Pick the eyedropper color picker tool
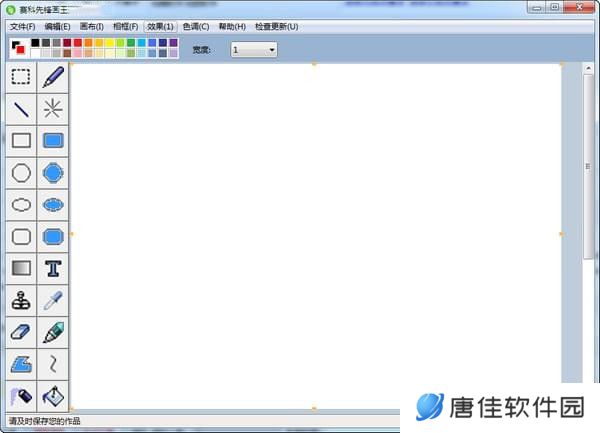This screenshot has width=600, height=433. tap(53, 301)
